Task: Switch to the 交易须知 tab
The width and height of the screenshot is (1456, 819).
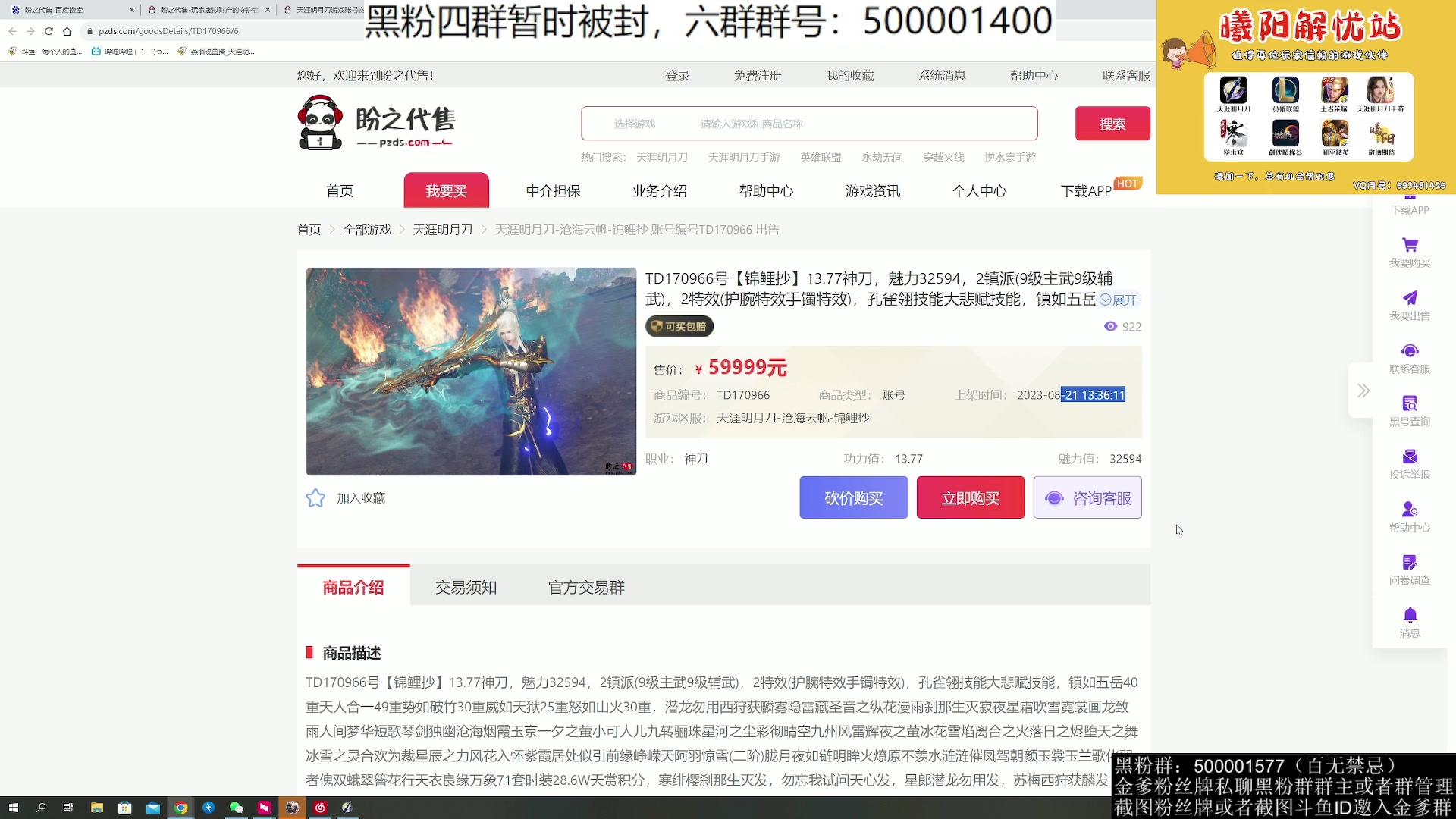Action: pyautogui.click(x=465, y=586)
